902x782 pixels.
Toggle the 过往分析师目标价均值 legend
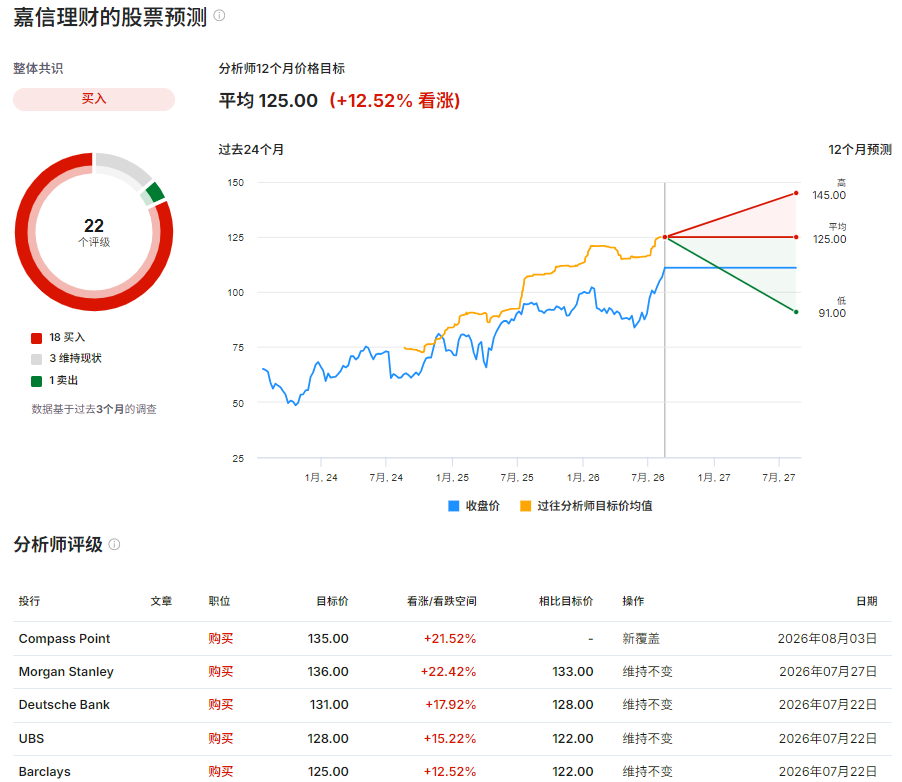pyautogui.click(x=586, y=506)
